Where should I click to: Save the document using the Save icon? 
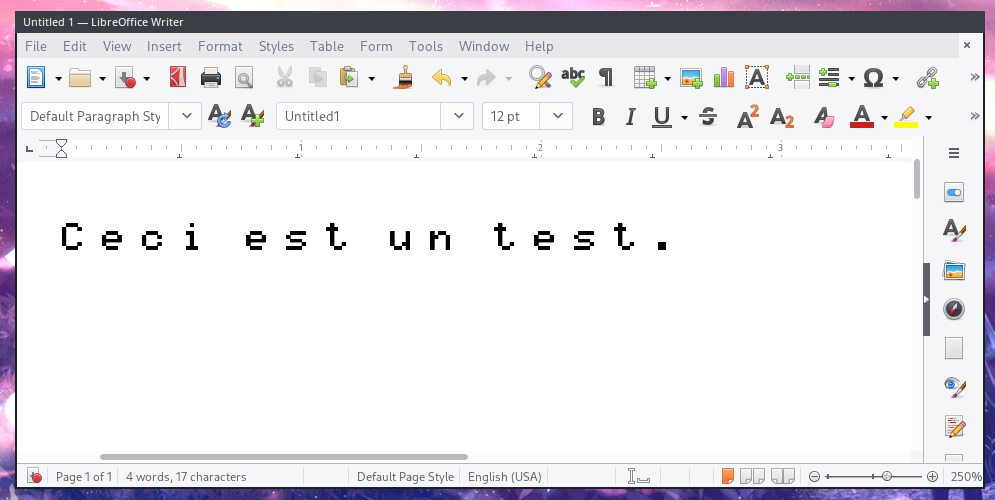(x=125, y=77)
